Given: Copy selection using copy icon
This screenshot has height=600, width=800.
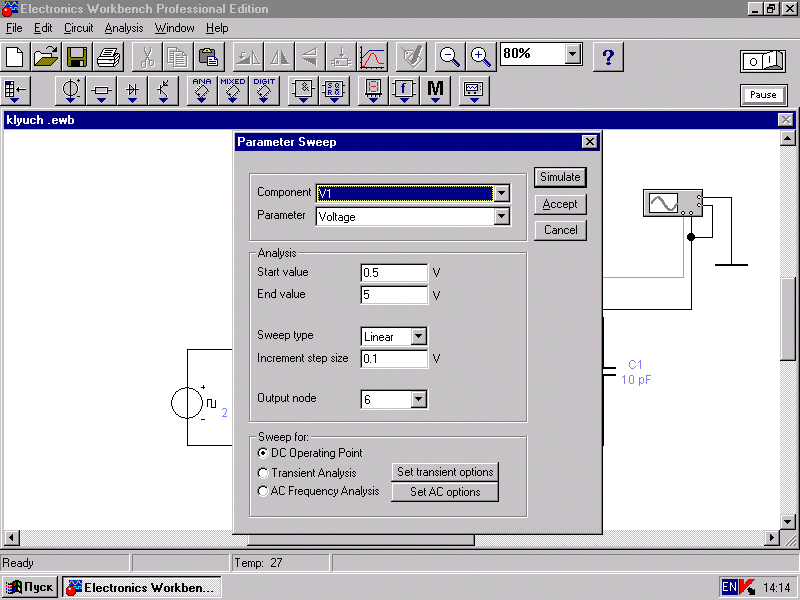Looking at the screenshot, I should point(178,57).
